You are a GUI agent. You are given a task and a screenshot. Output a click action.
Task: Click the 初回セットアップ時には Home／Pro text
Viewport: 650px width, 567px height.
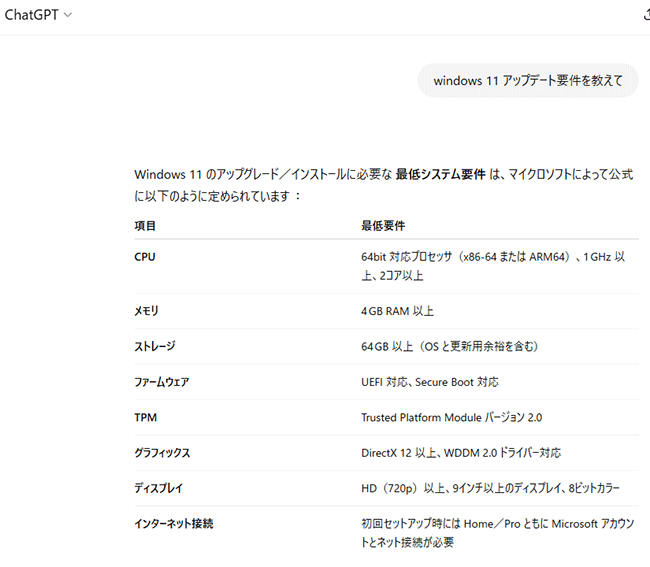(x=497, y=533)
